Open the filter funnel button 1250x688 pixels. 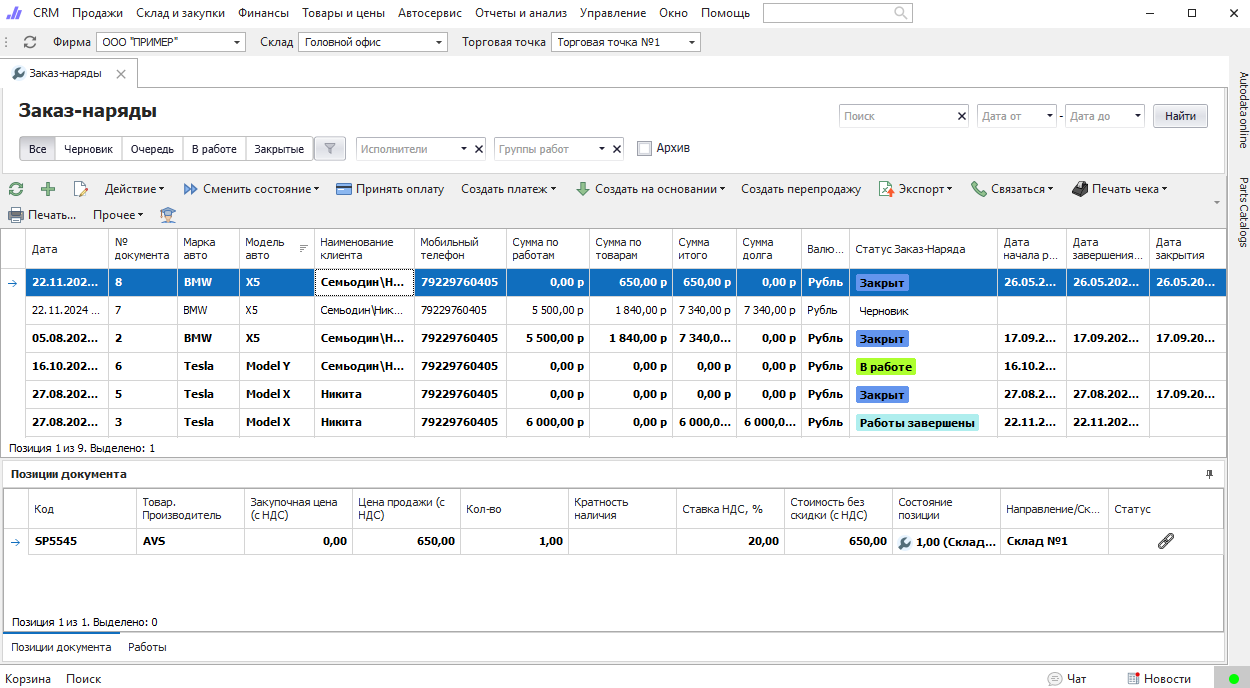[x=329, y=149]
